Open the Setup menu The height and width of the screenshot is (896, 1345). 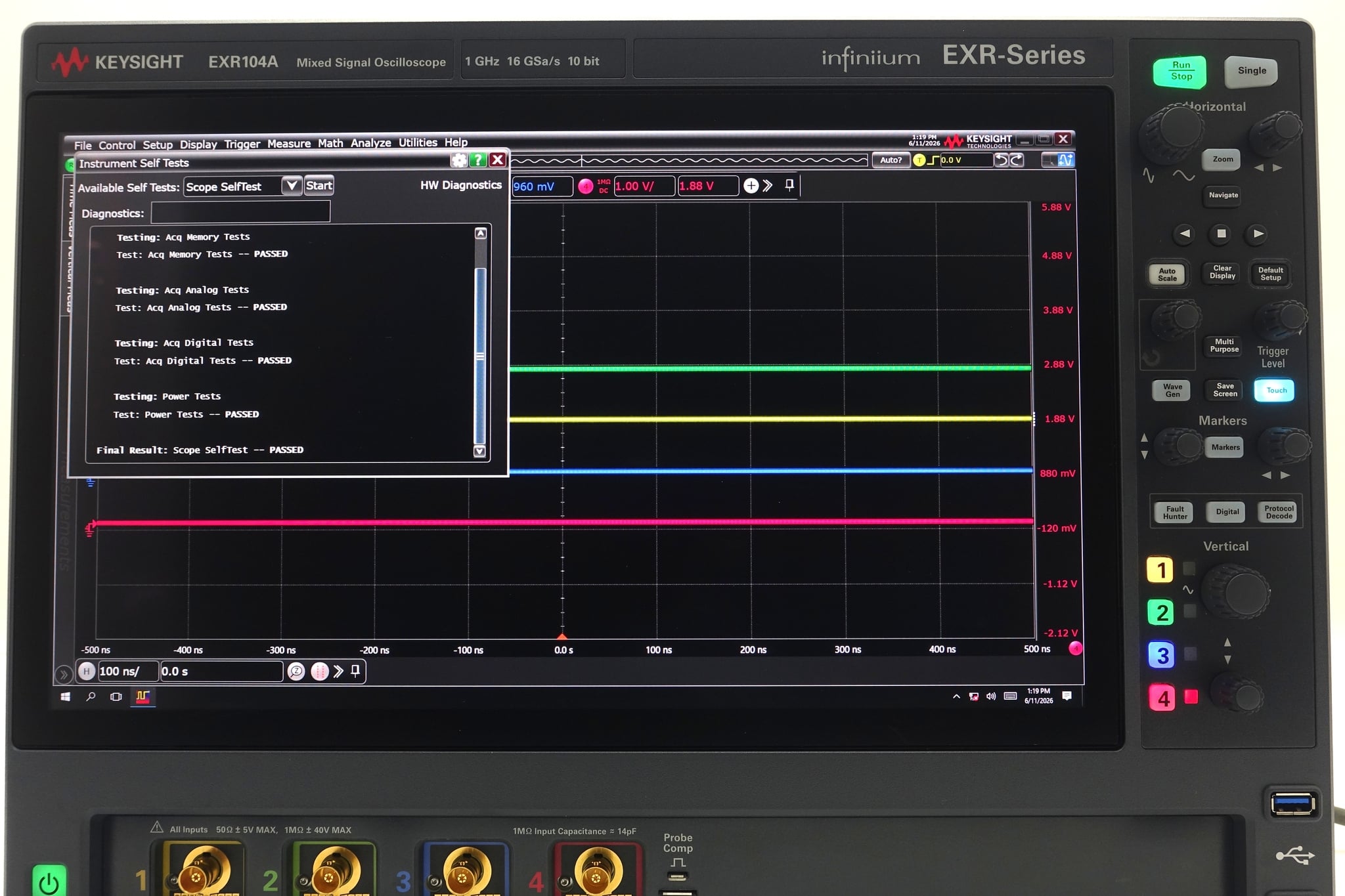tap(158, 144)
